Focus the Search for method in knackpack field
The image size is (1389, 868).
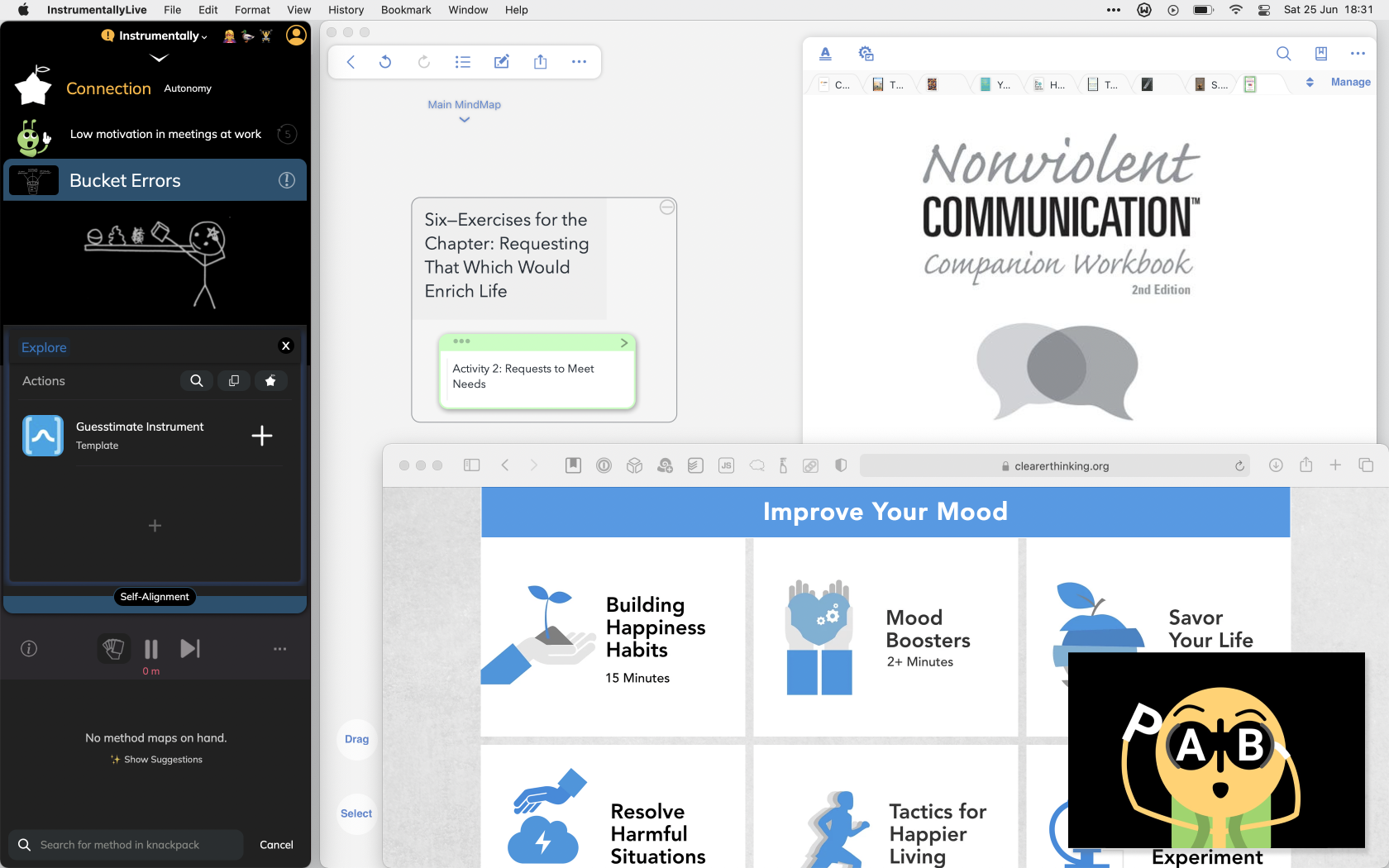tap(126, 845)
